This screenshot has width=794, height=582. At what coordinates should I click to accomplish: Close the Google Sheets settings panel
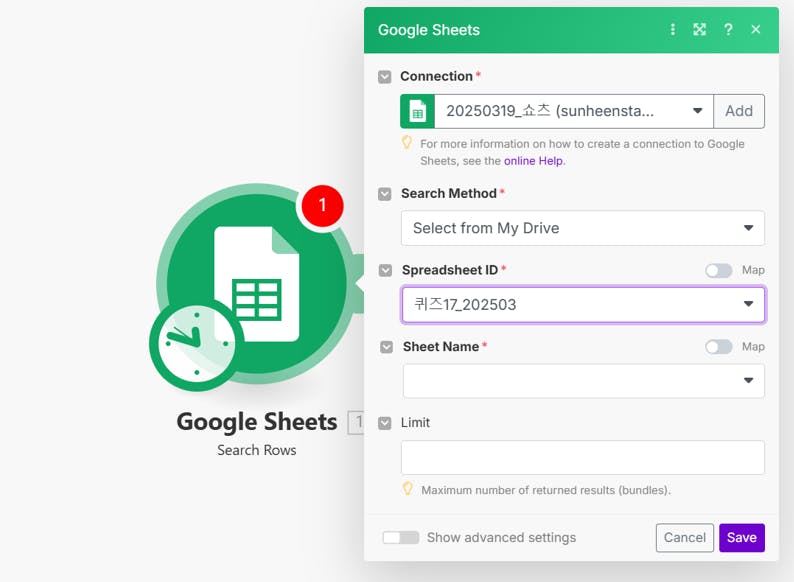(x=756, y=29)
